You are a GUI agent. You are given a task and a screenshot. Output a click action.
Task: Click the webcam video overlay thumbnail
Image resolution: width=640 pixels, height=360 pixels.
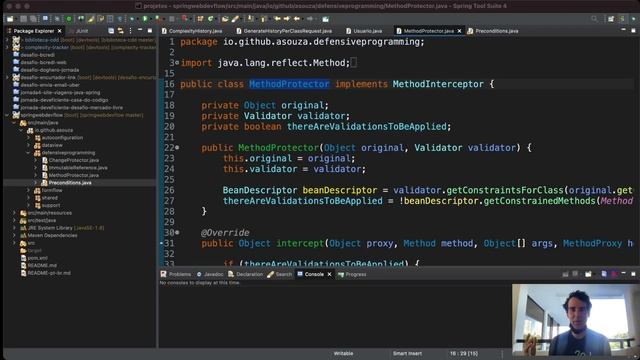(x=576, y=320)
